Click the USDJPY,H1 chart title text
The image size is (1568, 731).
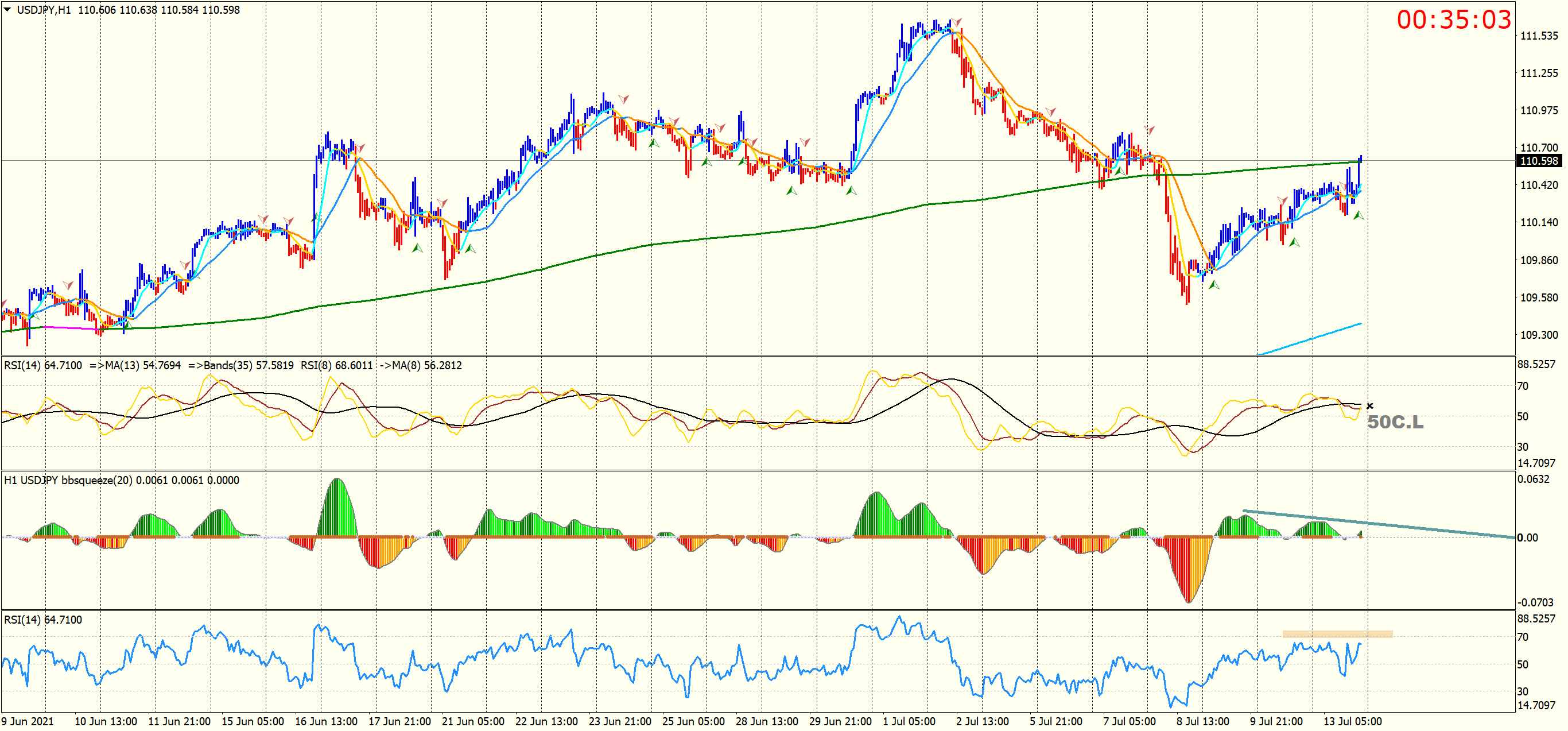point(44,10)
